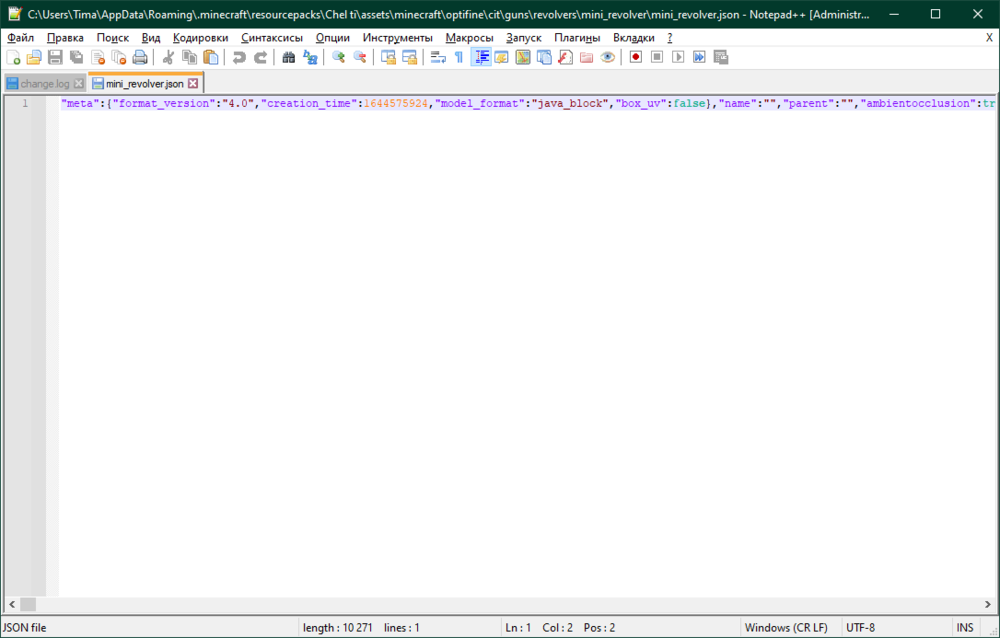Select the mini_revolver.json tab
This screenshot has height=638, width=1000.
click(145, 84)
